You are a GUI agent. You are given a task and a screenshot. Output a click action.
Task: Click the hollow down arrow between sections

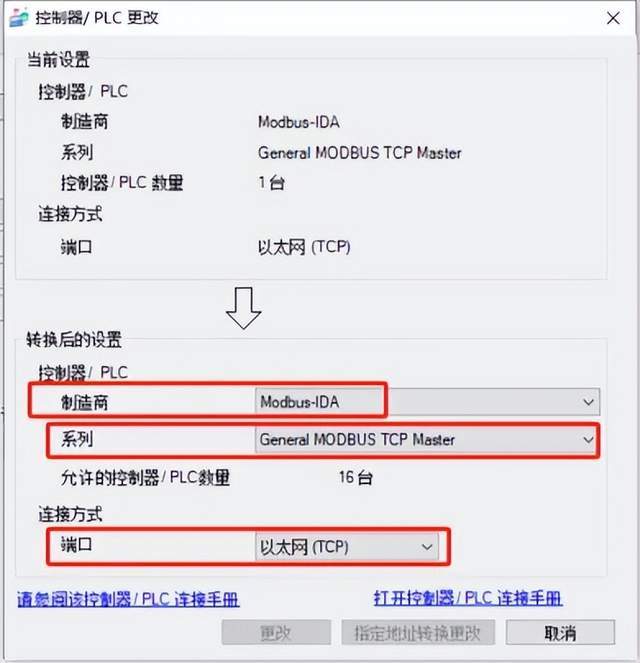[x=243, y=308]
